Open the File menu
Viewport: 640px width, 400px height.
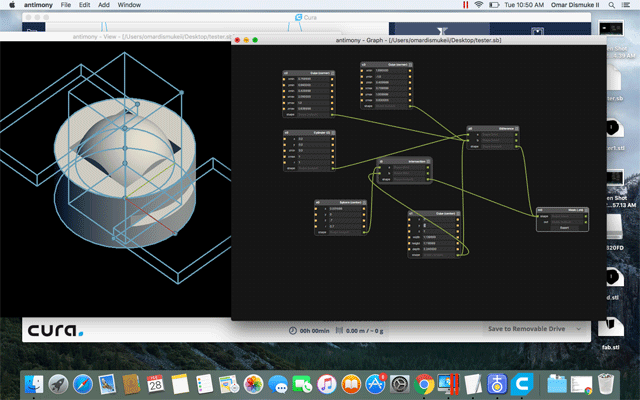tap(66, 5)
